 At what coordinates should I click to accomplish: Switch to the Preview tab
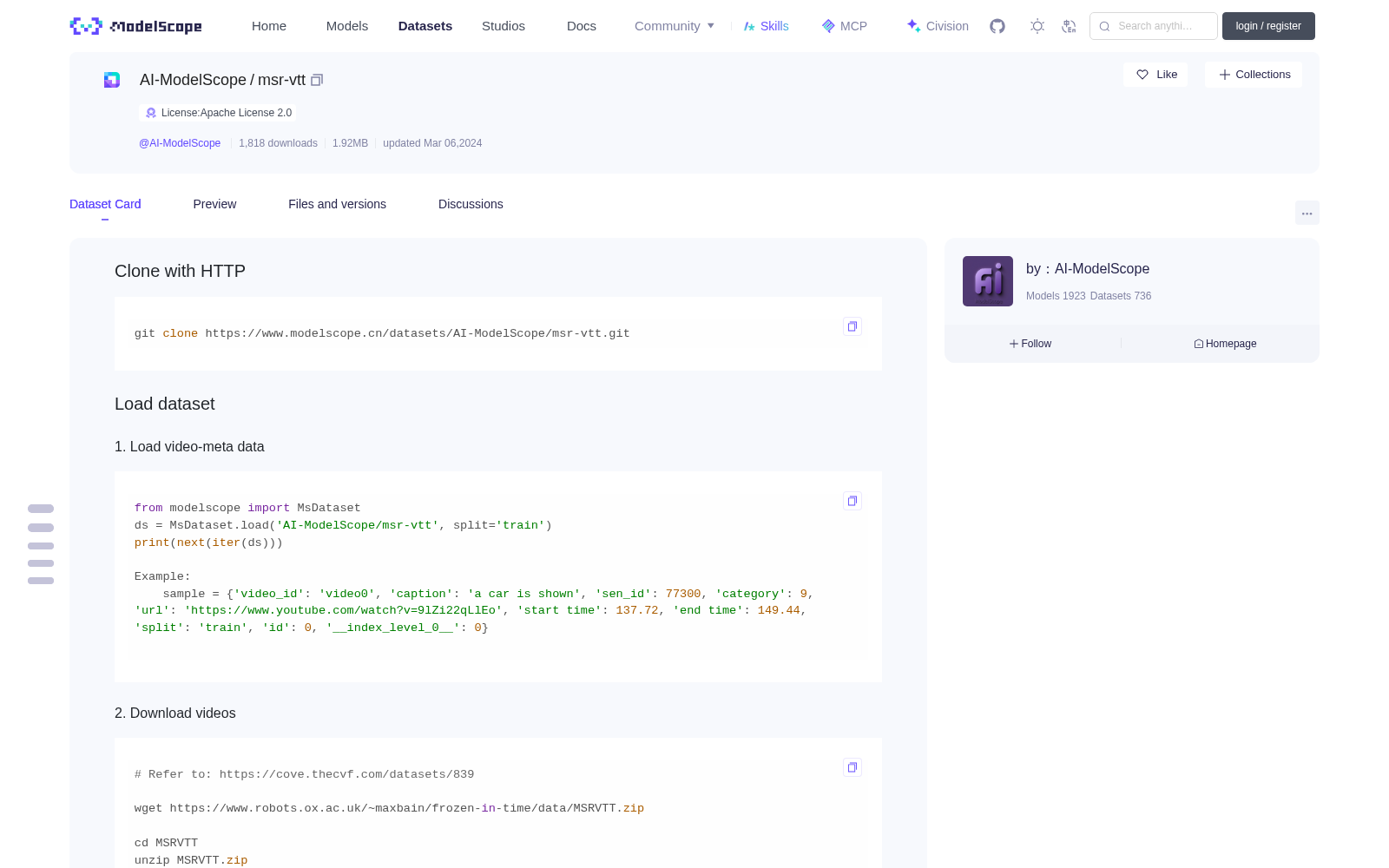(x=214, y=204)
